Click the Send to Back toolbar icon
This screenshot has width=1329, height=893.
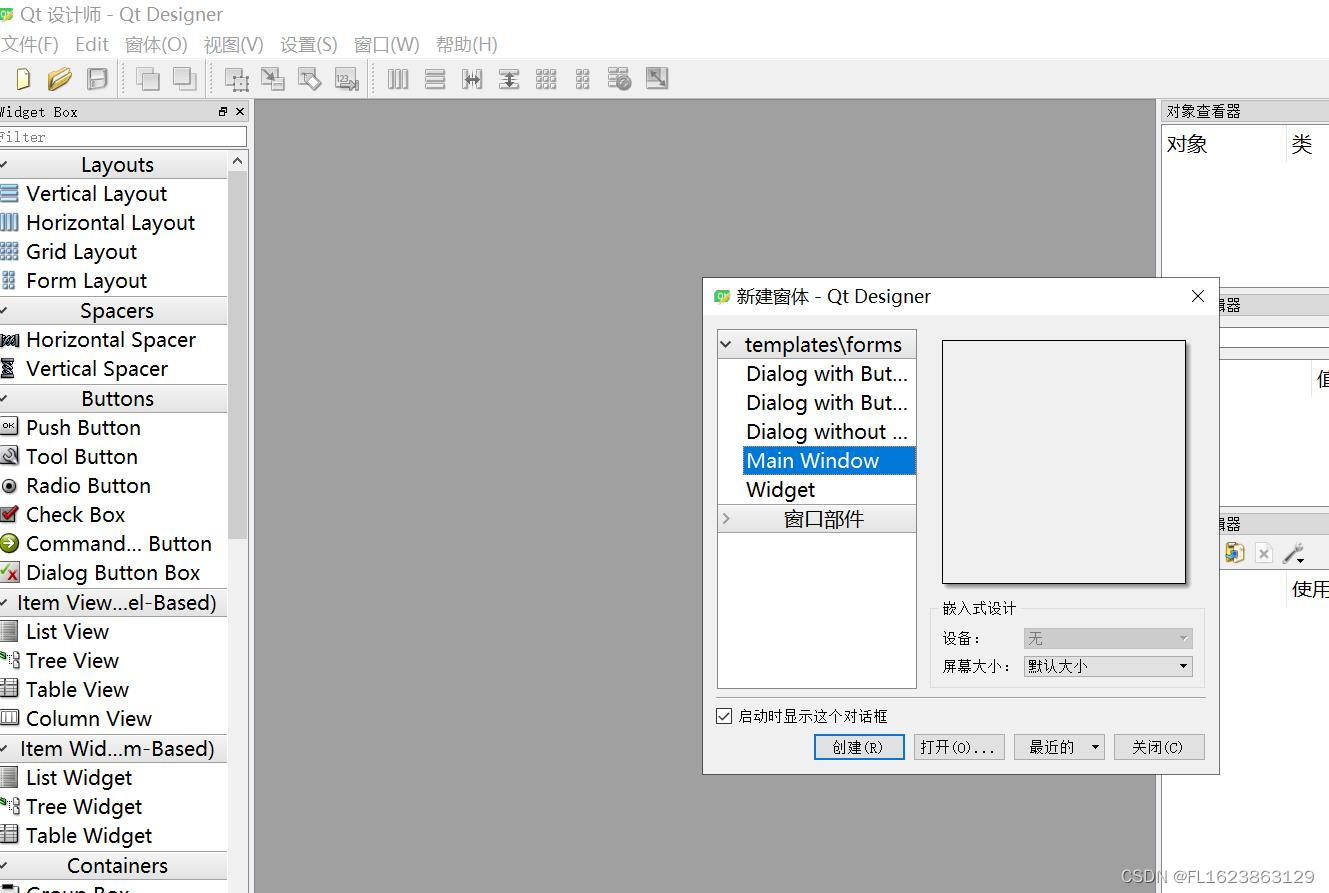(148, 79)
